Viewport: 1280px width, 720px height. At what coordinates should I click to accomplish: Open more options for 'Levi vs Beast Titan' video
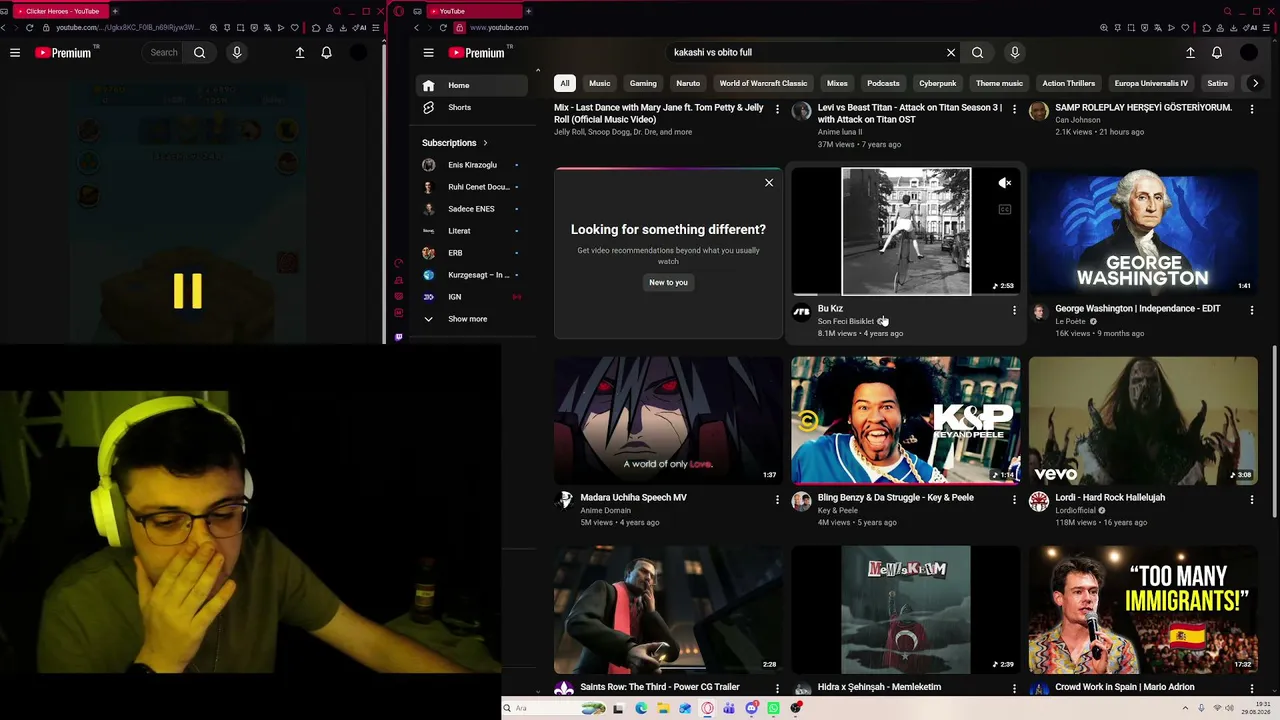tap(1014, 109)
